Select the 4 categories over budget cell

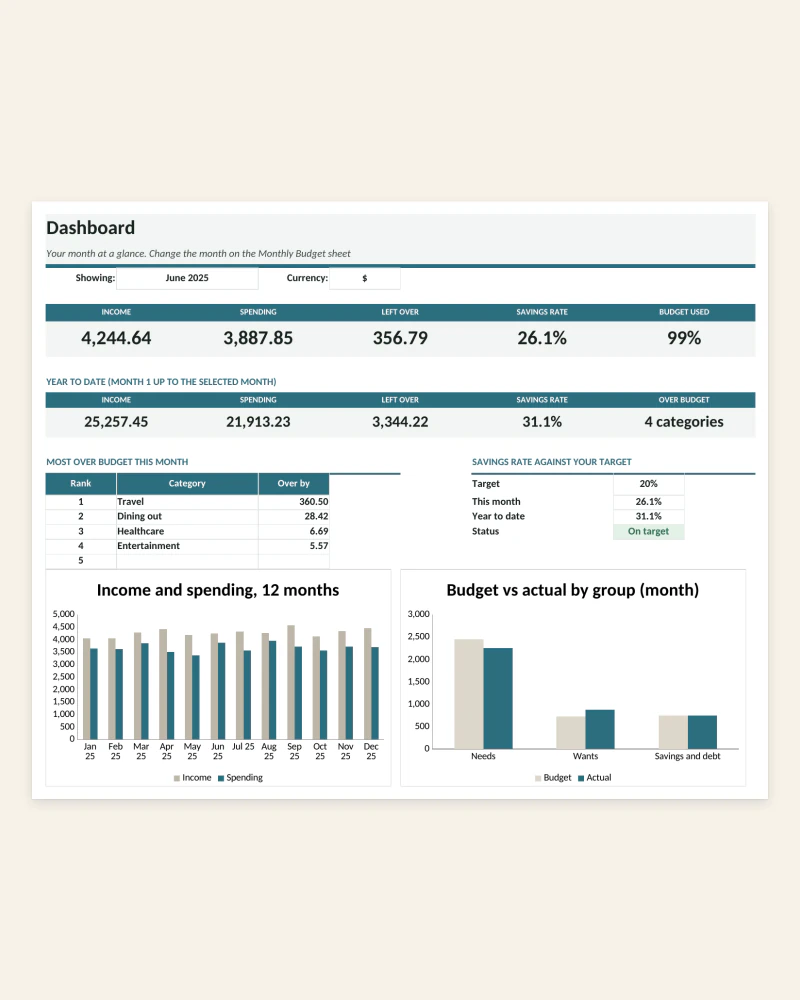(684, 422)
